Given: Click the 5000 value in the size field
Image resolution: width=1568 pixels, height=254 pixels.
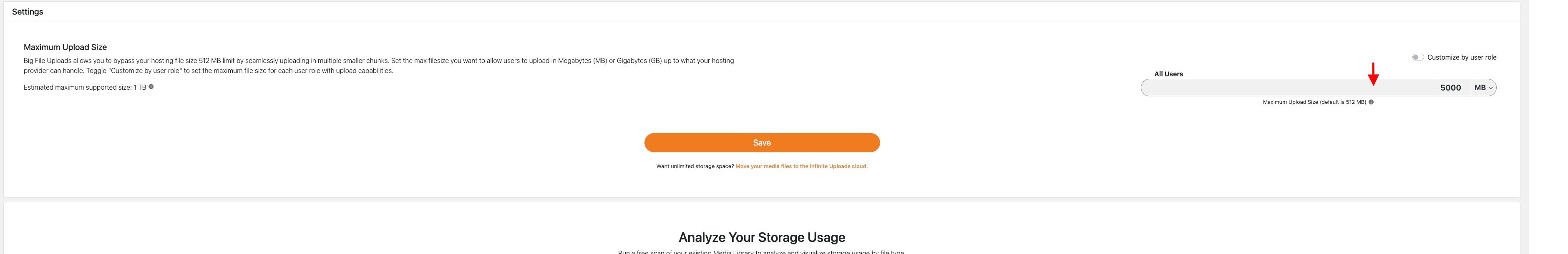Looking at the screenshot, I should [1450, 88].
